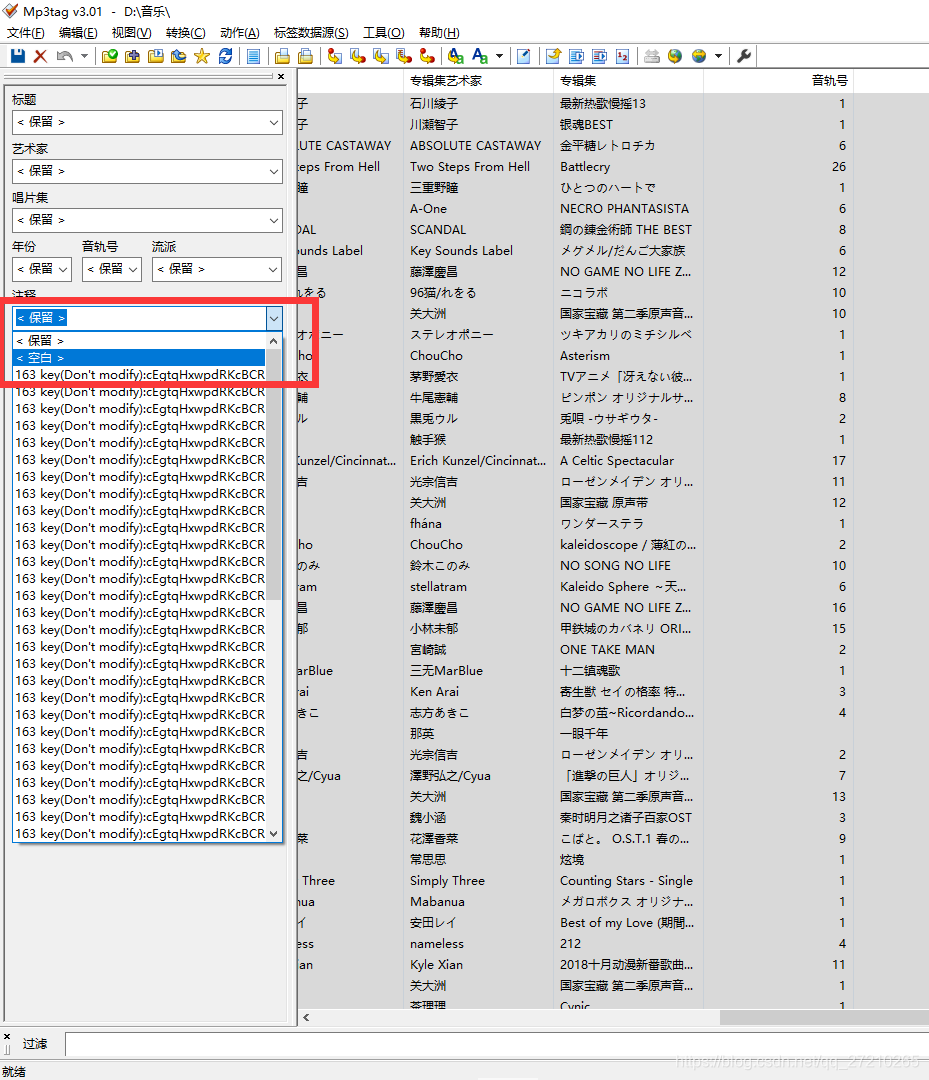The width and height of the screenshot is (929, 1080).
Task: Expand tag sources dropdown arrow before wrench
Action: pos(718,56)
